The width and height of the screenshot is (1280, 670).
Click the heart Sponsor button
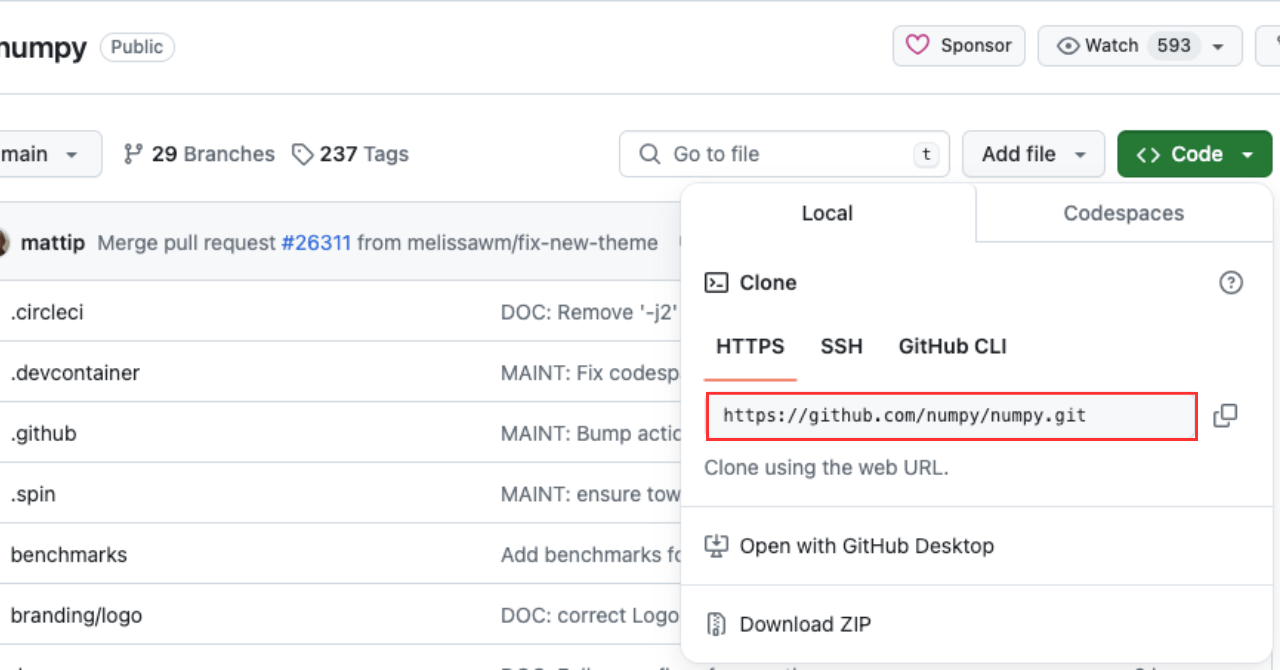tap(959, 46)
